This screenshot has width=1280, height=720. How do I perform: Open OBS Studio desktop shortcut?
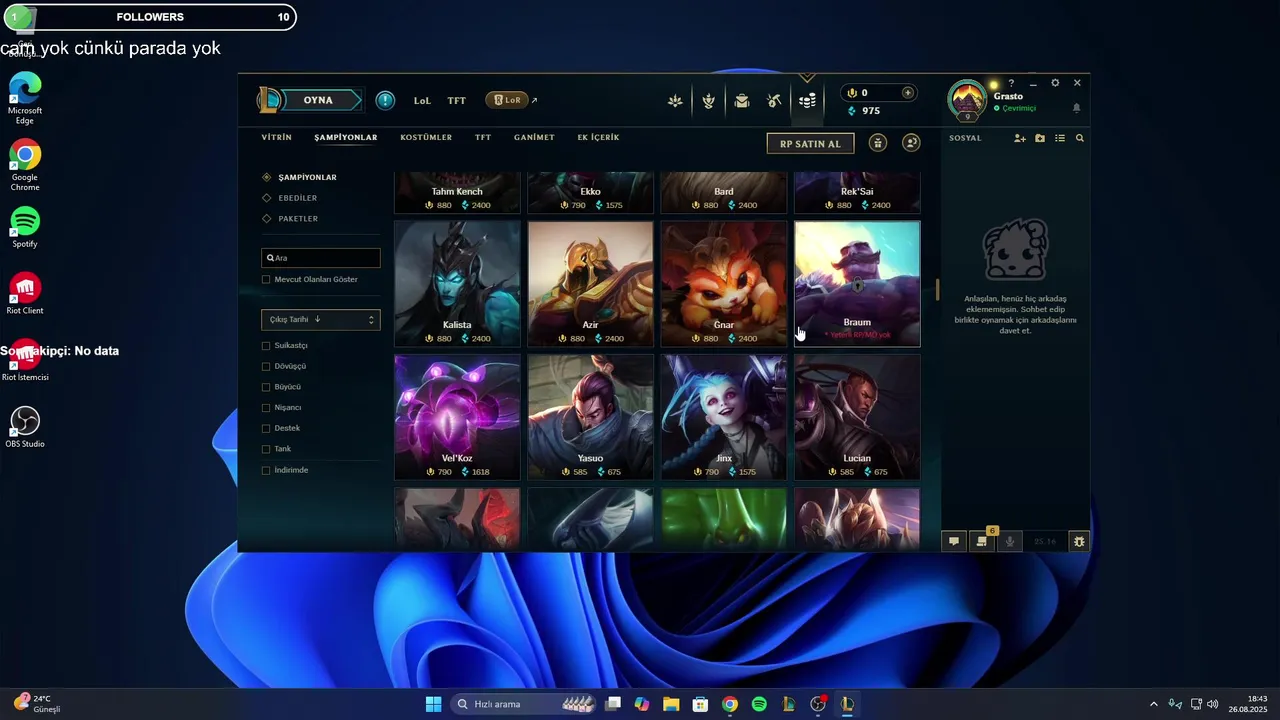point(25,427)
